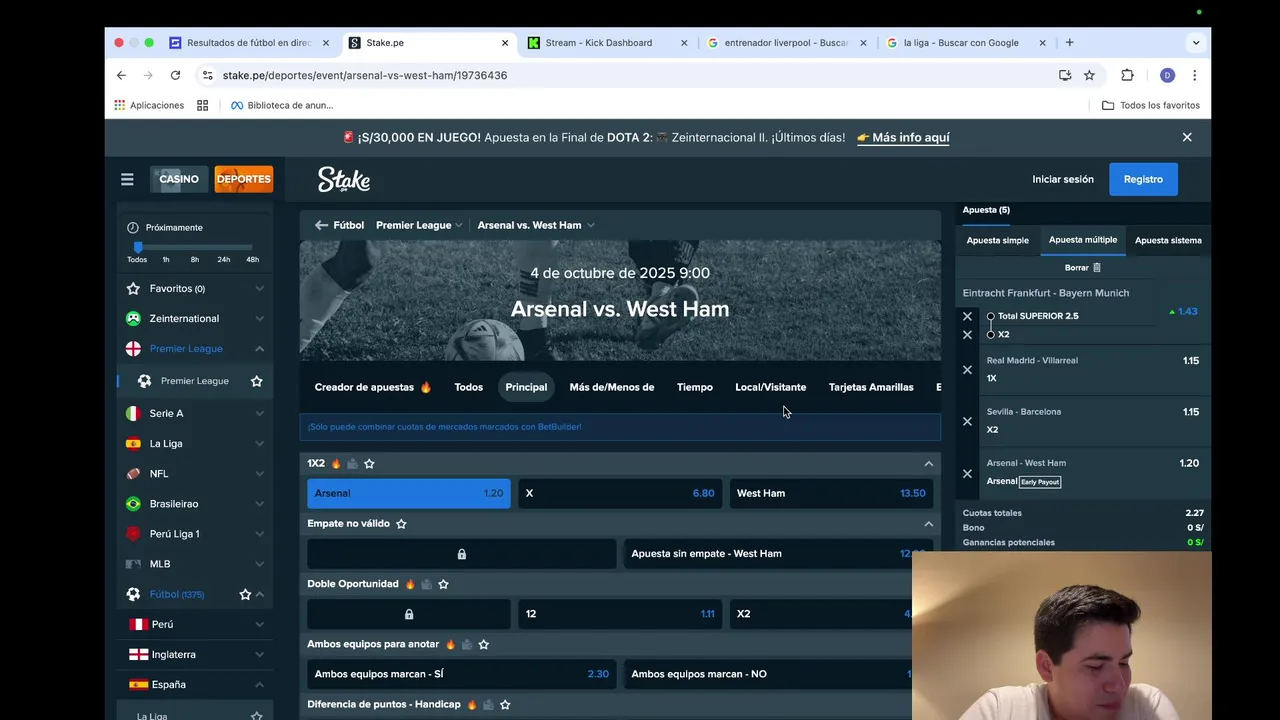Star the Fútbol (1375) sidebar category
This screenshot has height=720, width=1280.
[x=245, y=594]
